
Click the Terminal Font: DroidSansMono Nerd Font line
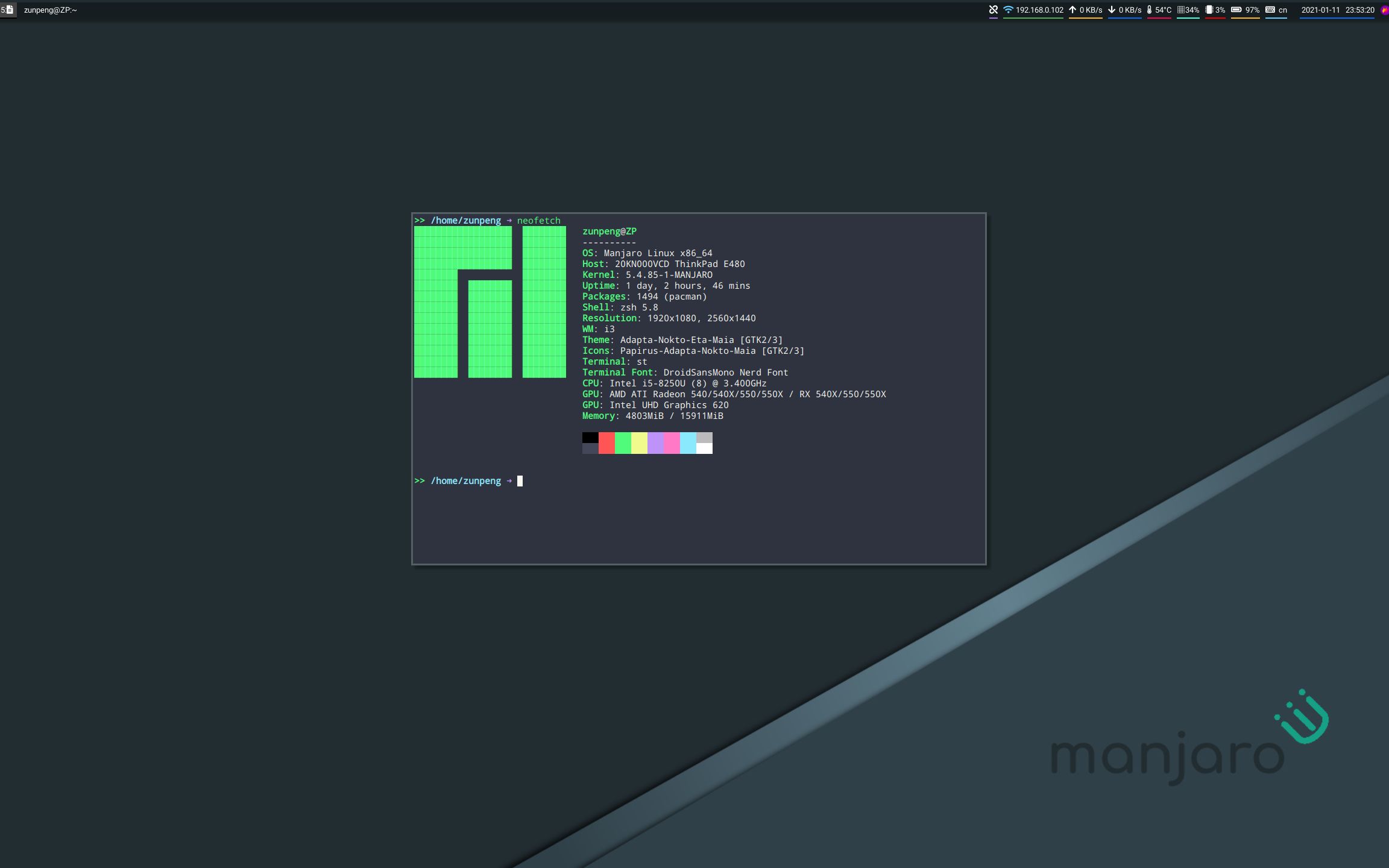click(x=685, y=373)
